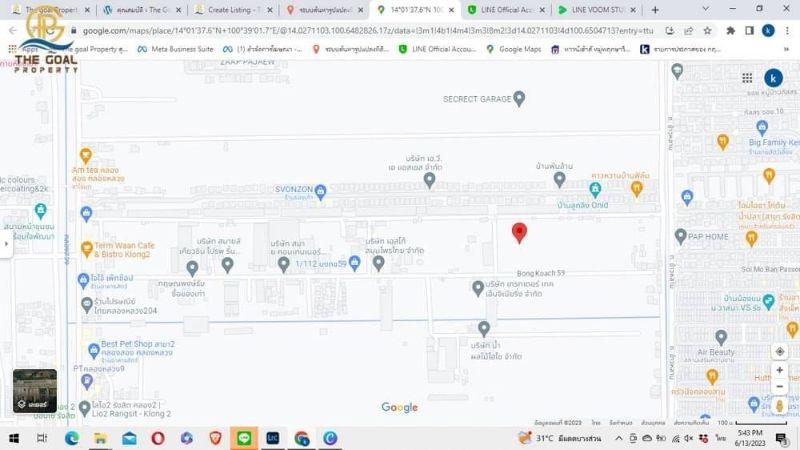Expand the bookmarks overflow chevron
Screen dimensions: 800x450
pos(786,49)
